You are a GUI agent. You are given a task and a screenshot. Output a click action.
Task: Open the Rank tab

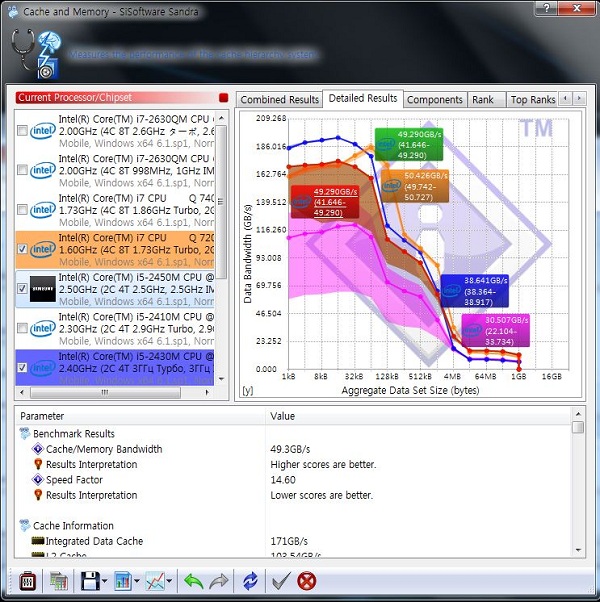pos(485,100)
